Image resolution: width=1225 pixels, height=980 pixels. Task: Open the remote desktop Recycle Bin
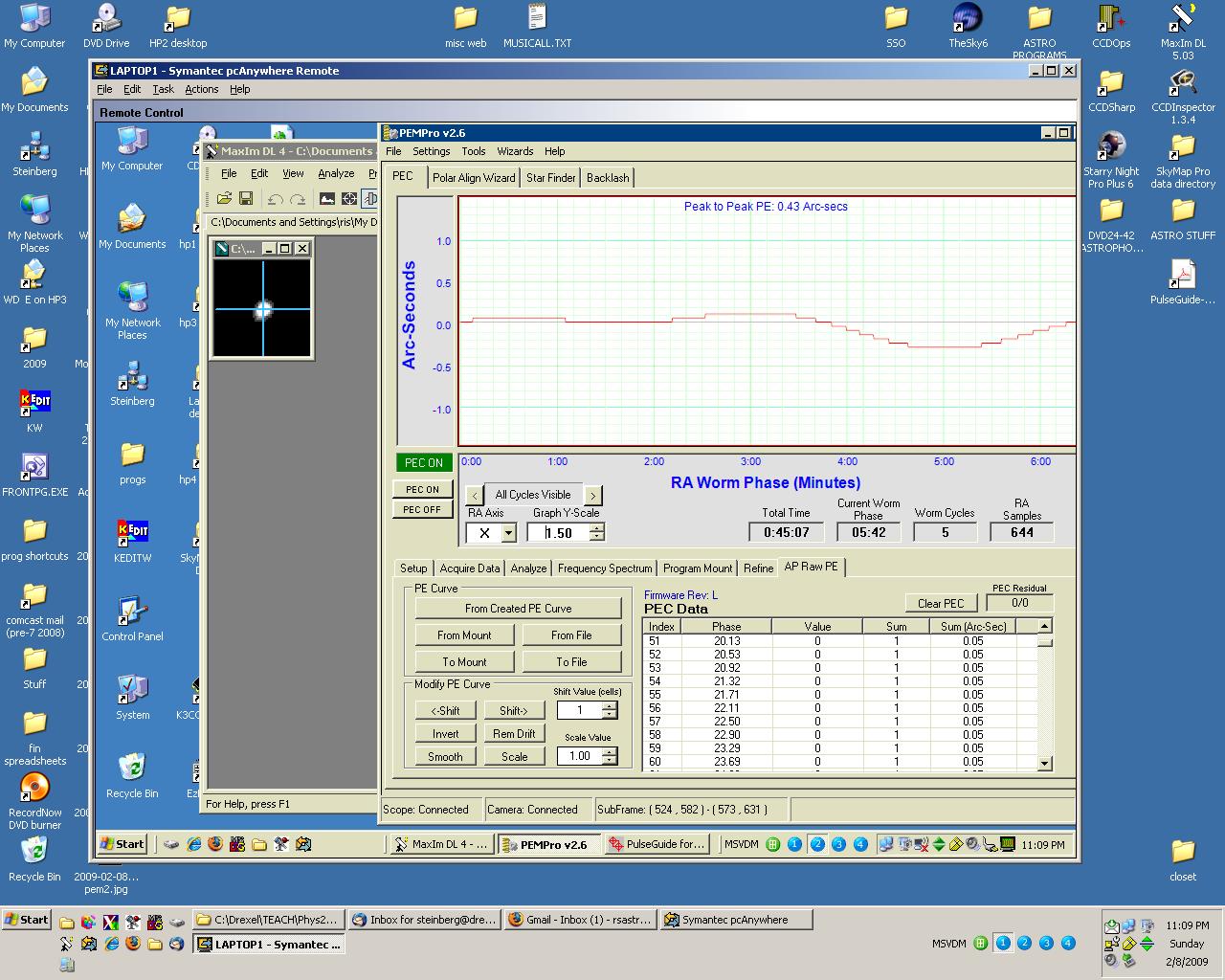point(132,775)
